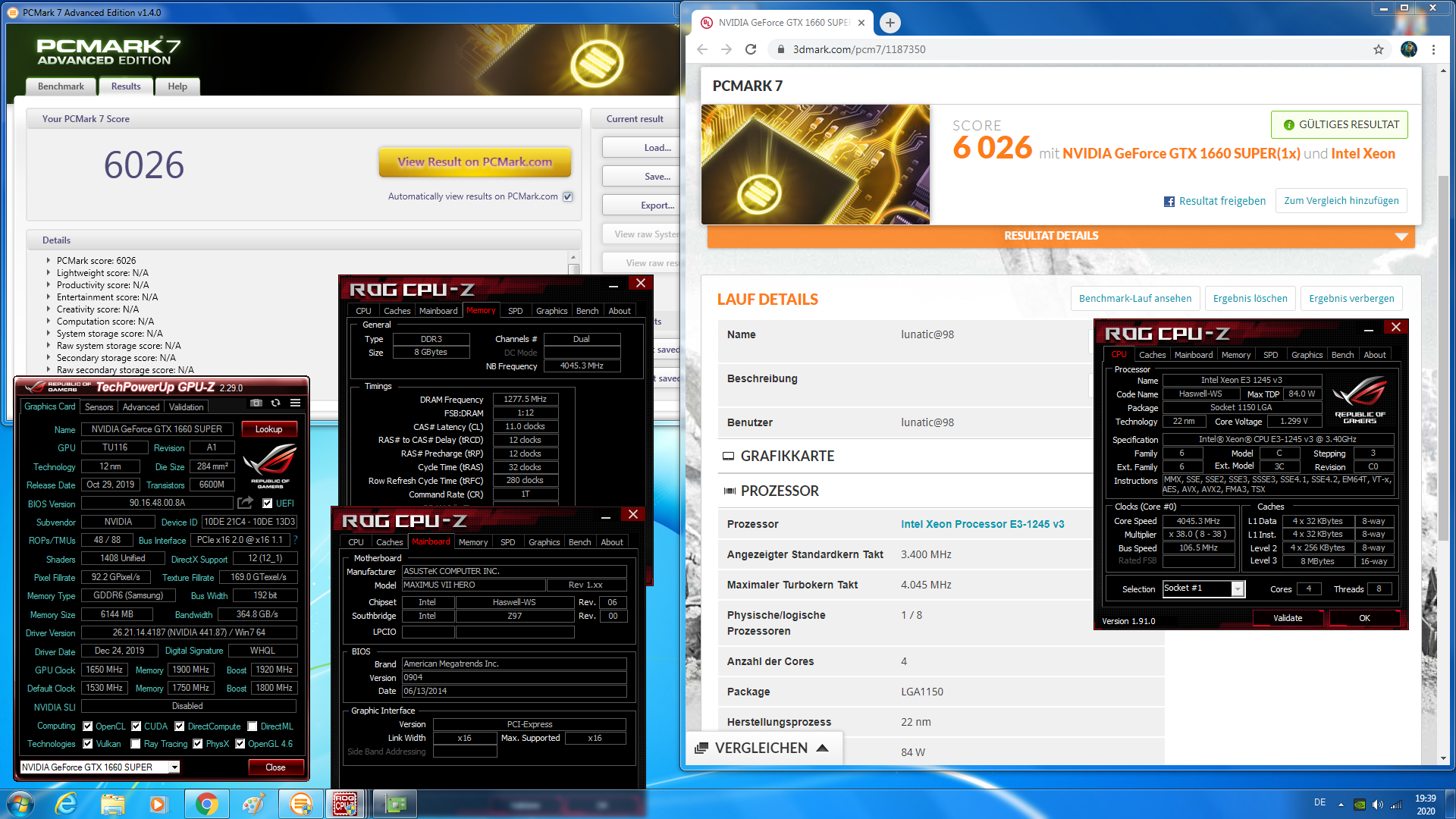Viewport: 1456px width, 819px height.
Task: Open Windows Media Player from the taskbar
Action: (x=158, y=803)
